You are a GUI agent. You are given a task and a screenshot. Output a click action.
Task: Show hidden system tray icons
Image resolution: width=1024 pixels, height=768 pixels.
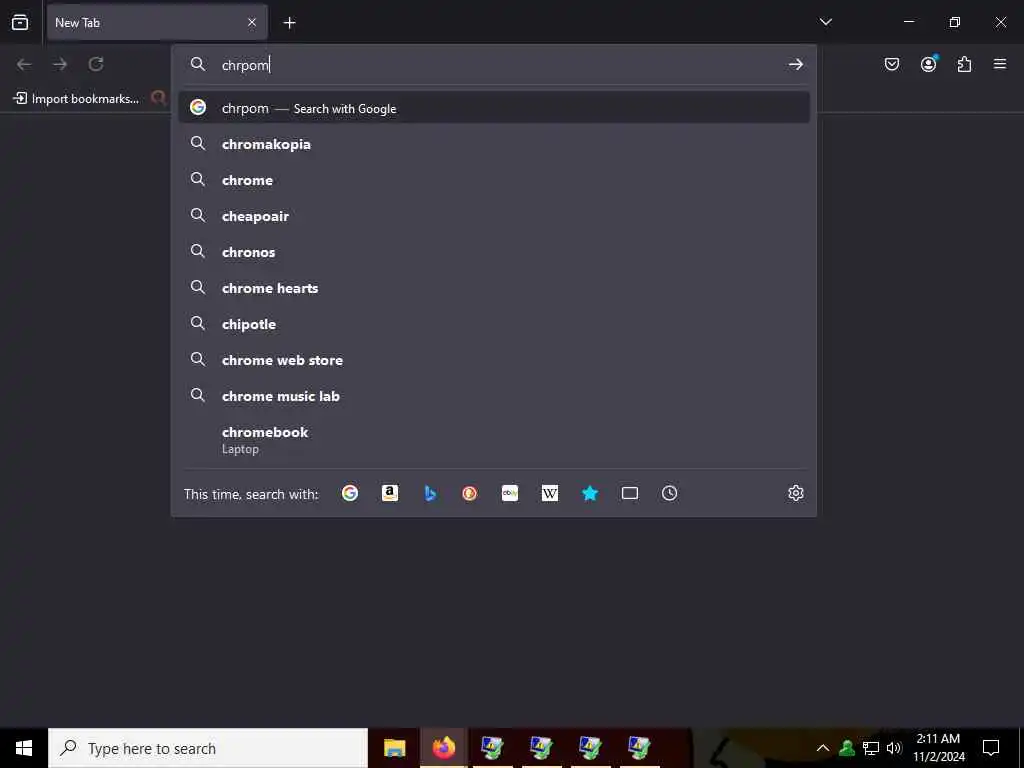pyautogui.click(x=823, y=748)
